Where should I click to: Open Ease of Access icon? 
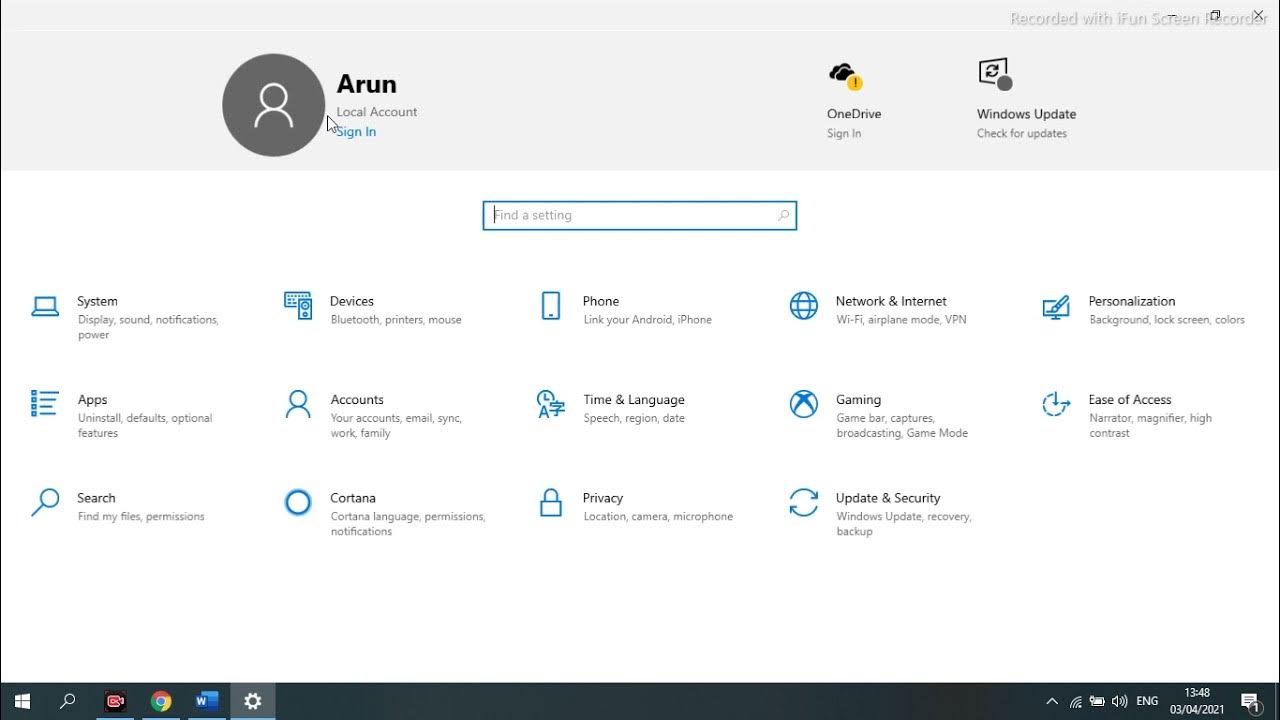coord(1056,404)
